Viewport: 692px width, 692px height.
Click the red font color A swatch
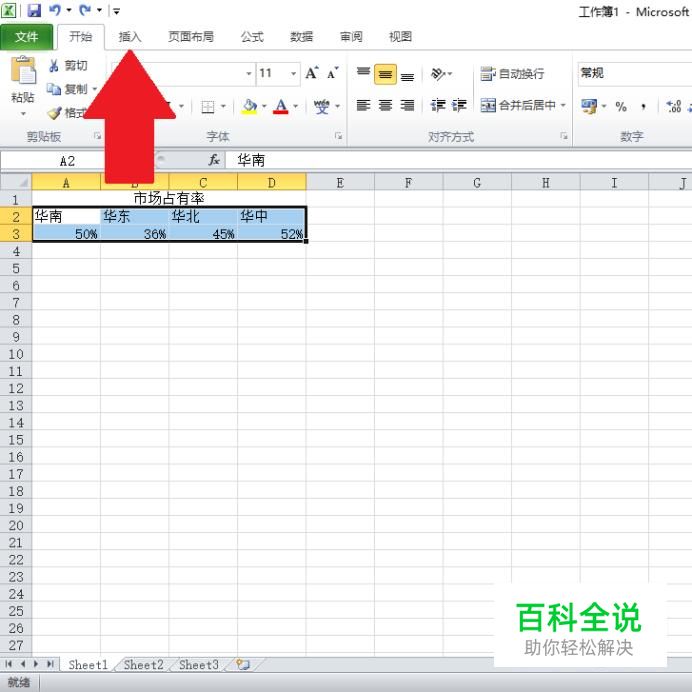pyautogui.click(x=281, y=106)
